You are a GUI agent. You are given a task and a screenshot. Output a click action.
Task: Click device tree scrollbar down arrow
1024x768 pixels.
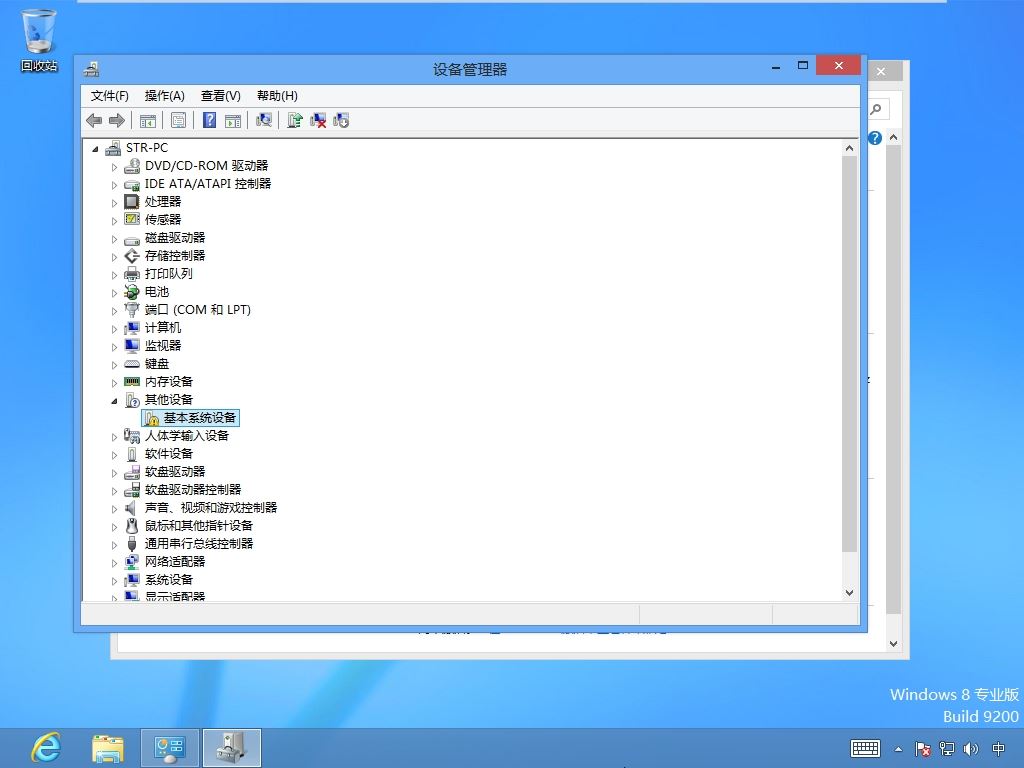[849, 592]
